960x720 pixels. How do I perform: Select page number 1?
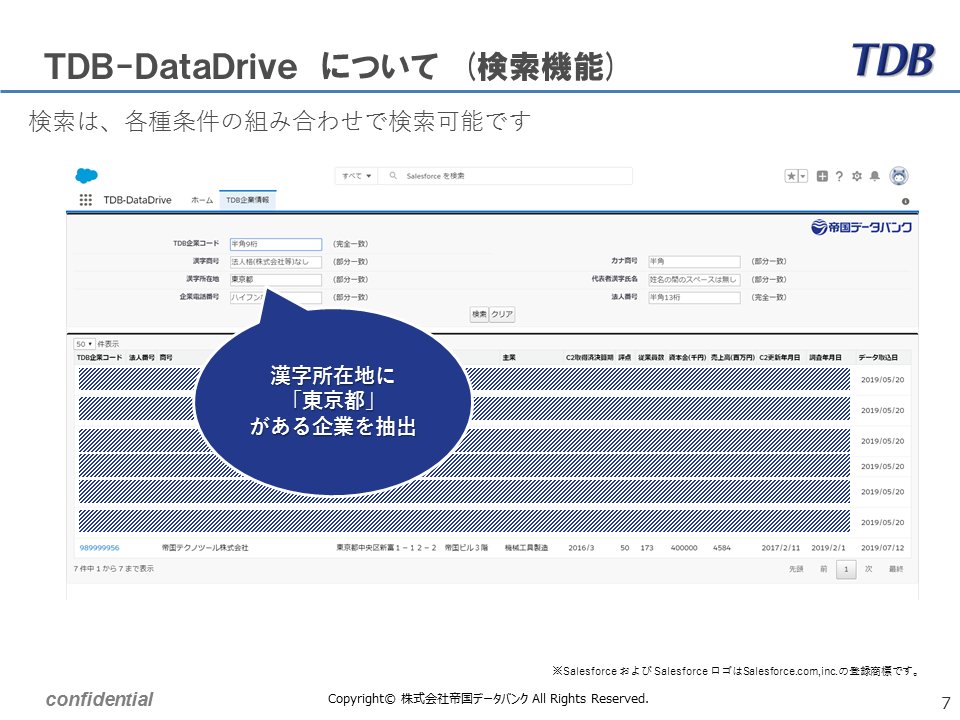(x=846, y=569)
